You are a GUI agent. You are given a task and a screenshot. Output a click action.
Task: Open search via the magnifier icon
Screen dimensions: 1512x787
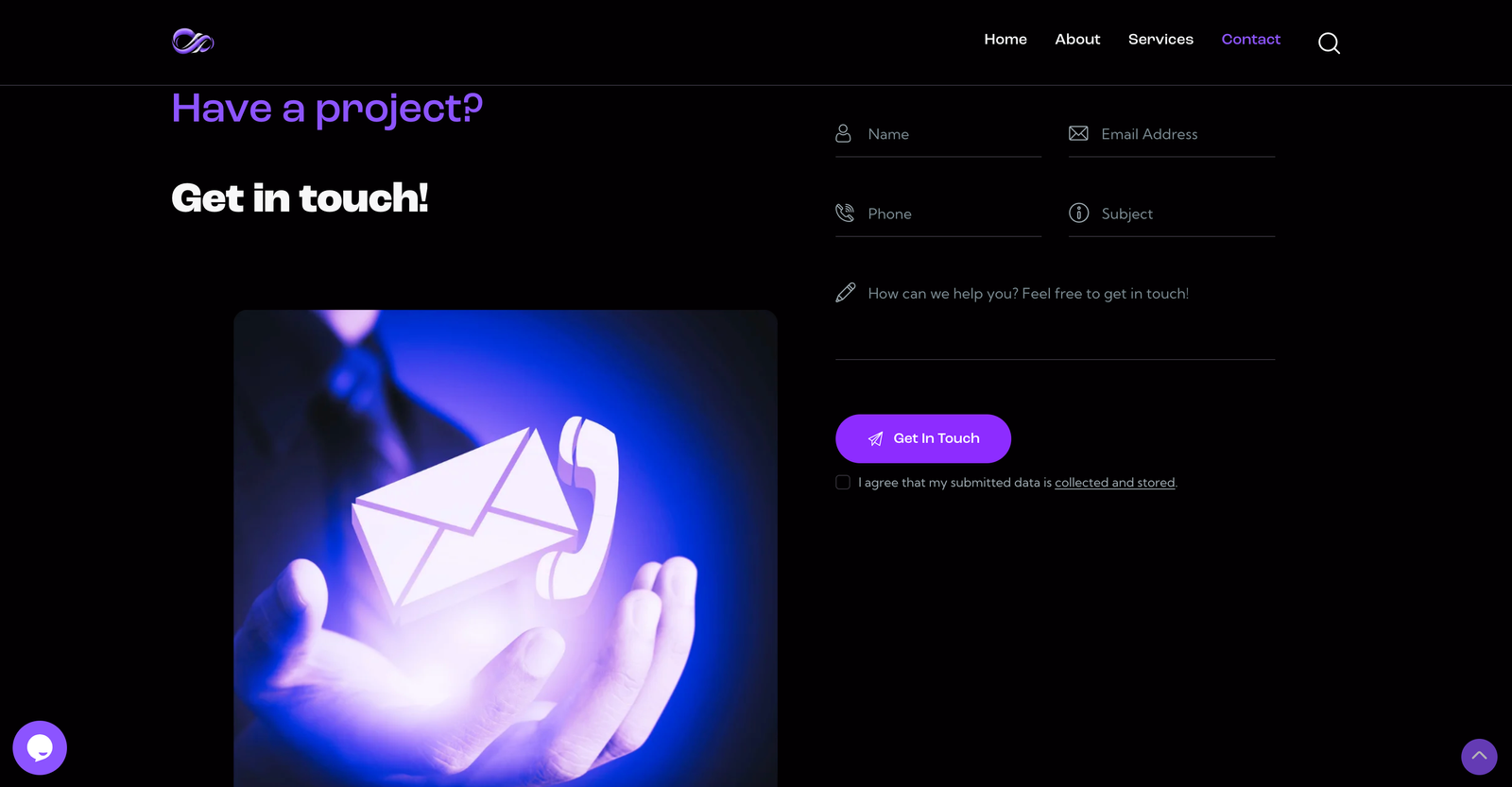click(x=1329, y=43)
